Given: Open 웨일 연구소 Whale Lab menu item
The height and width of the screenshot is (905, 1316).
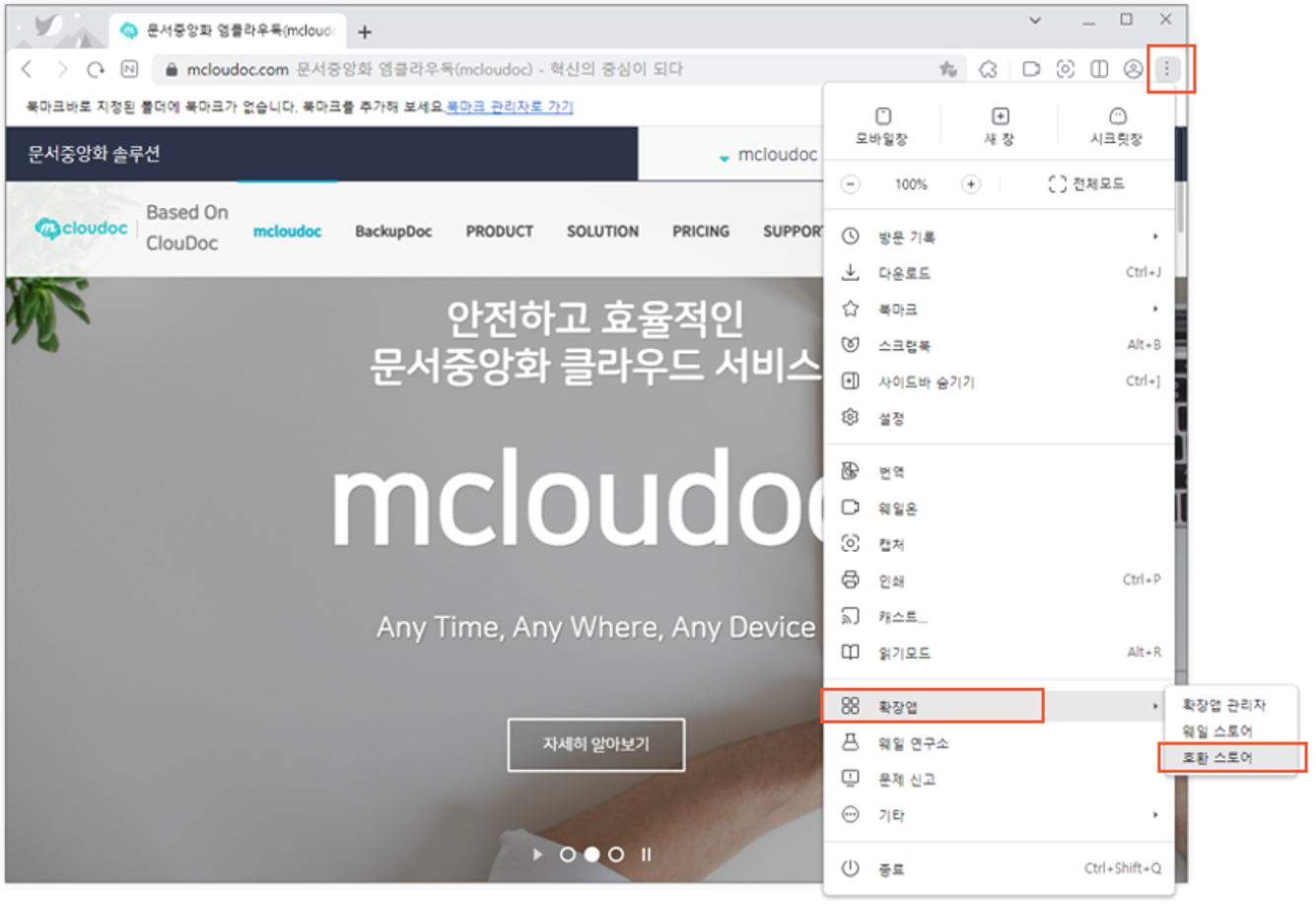Looking at the screenshot, I should pos(999,743).
